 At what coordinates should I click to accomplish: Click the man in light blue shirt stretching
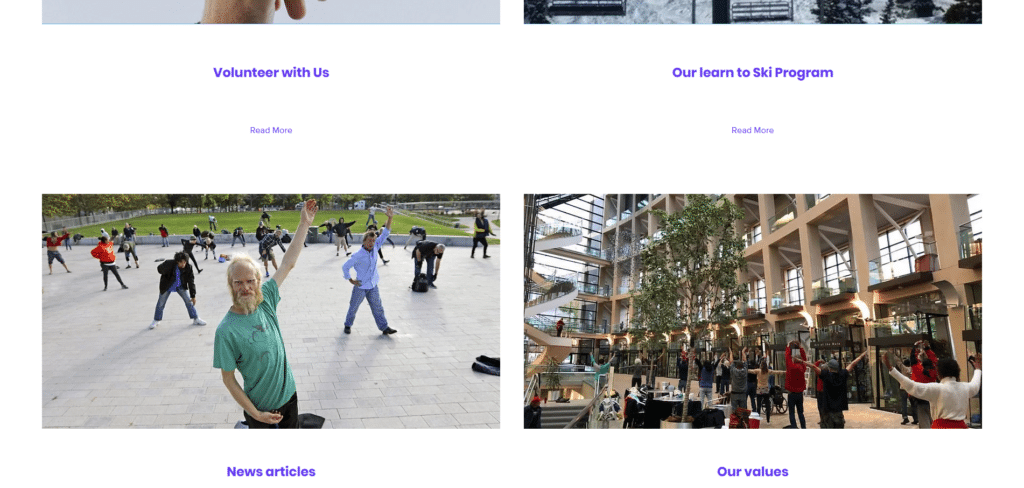368,274
